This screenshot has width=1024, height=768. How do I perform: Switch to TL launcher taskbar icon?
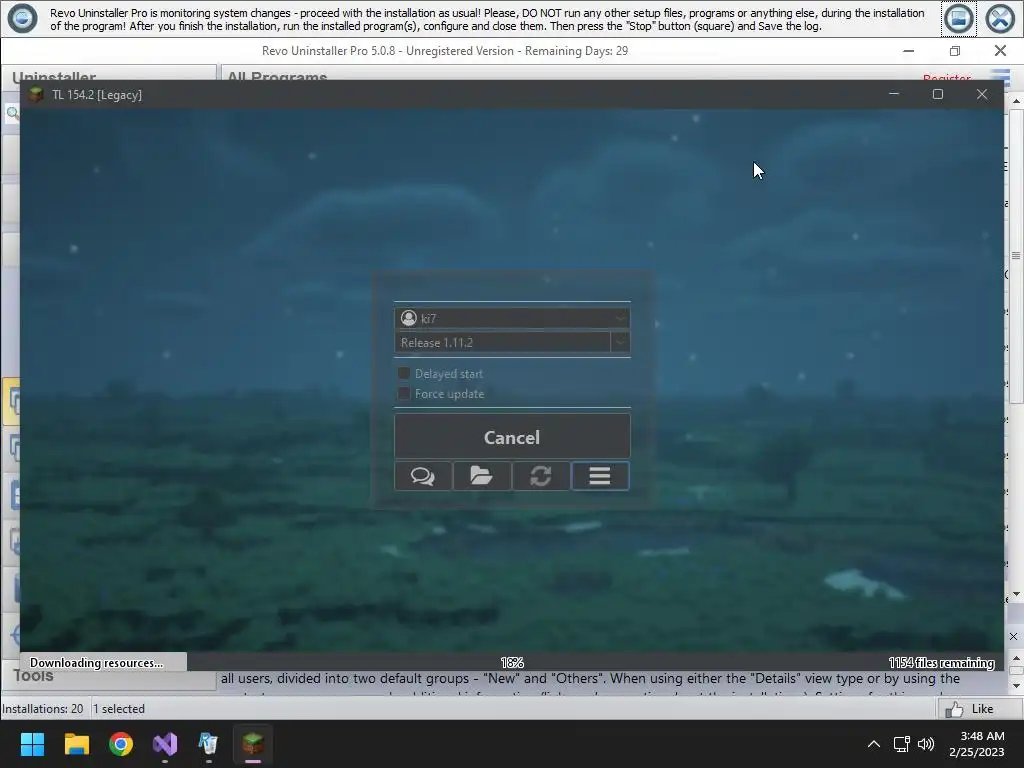click(x=253, y=744)
